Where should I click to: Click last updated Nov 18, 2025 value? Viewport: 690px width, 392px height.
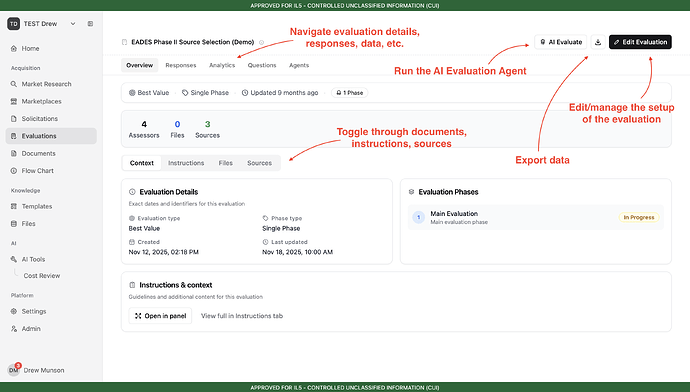297,252
